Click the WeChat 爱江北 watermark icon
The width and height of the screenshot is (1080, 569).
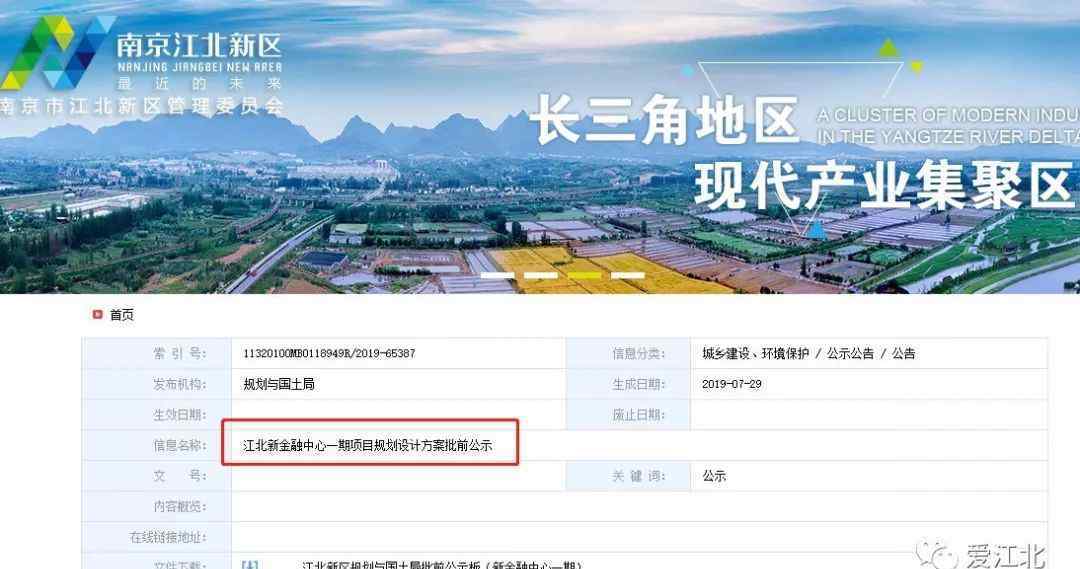coord(936,553)
